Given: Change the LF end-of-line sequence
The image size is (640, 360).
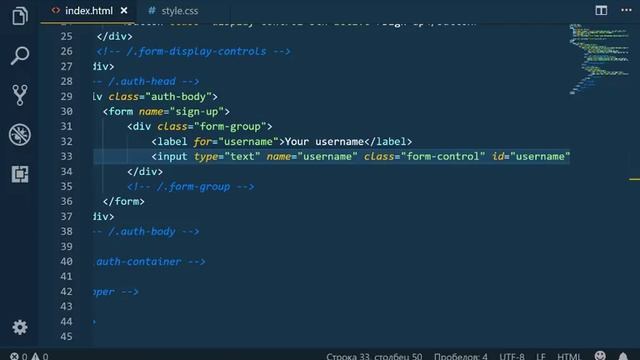Looking at the screenshot, I should pos(541,356).
